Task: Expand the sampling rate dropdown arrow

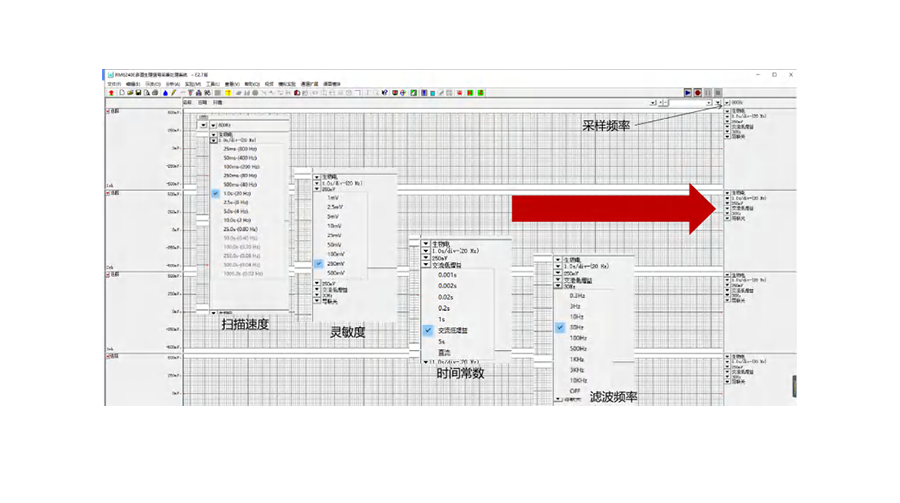Action: tap(728, 102)
